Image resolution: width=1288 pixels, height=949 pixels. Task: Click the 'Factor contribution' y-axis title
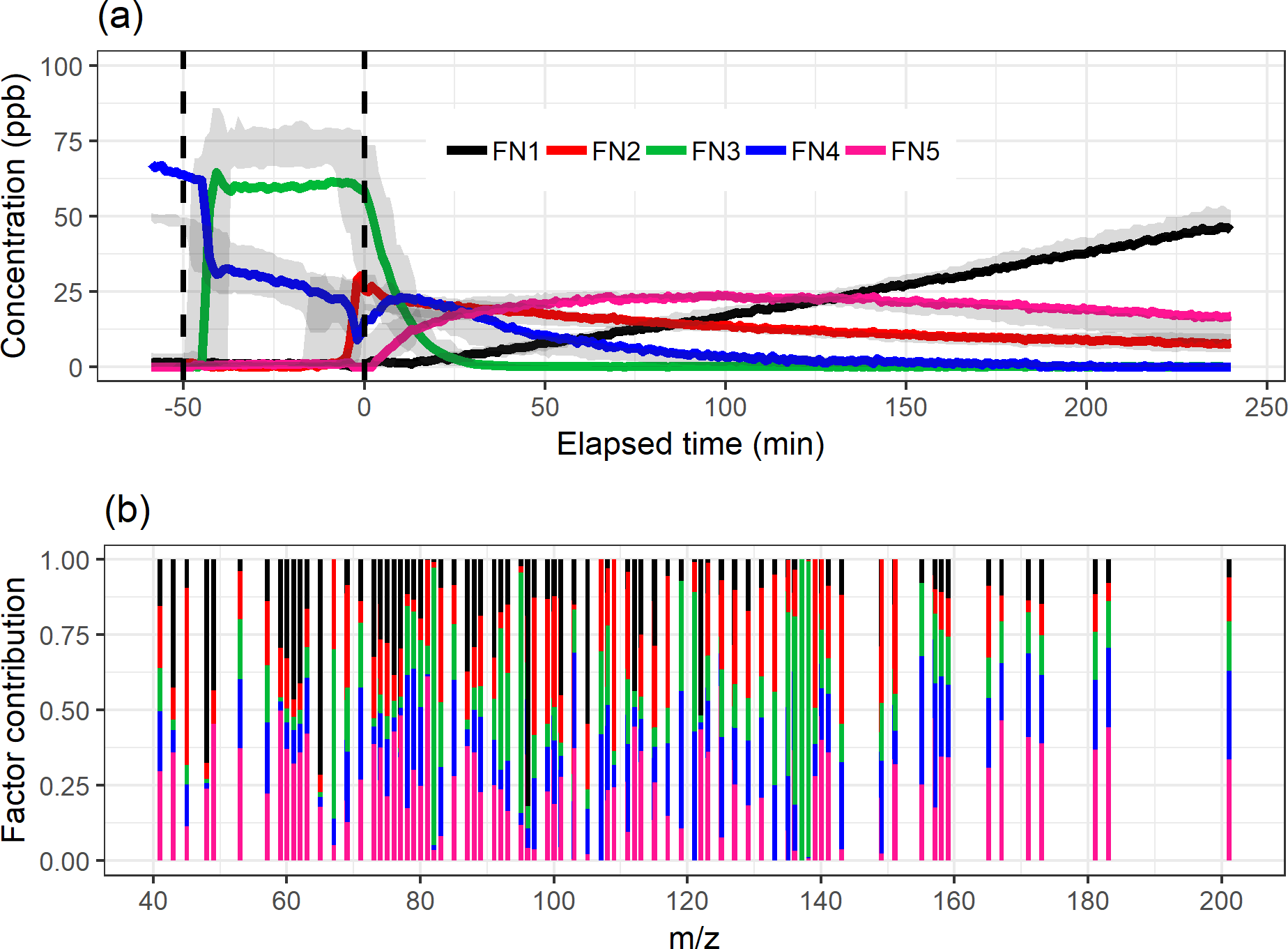[15, 710]
